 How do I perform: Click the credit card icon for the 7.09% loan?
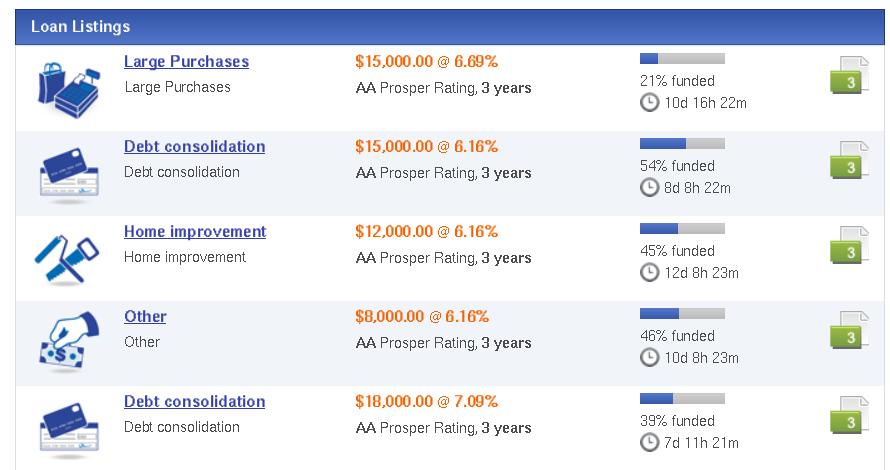69,430
